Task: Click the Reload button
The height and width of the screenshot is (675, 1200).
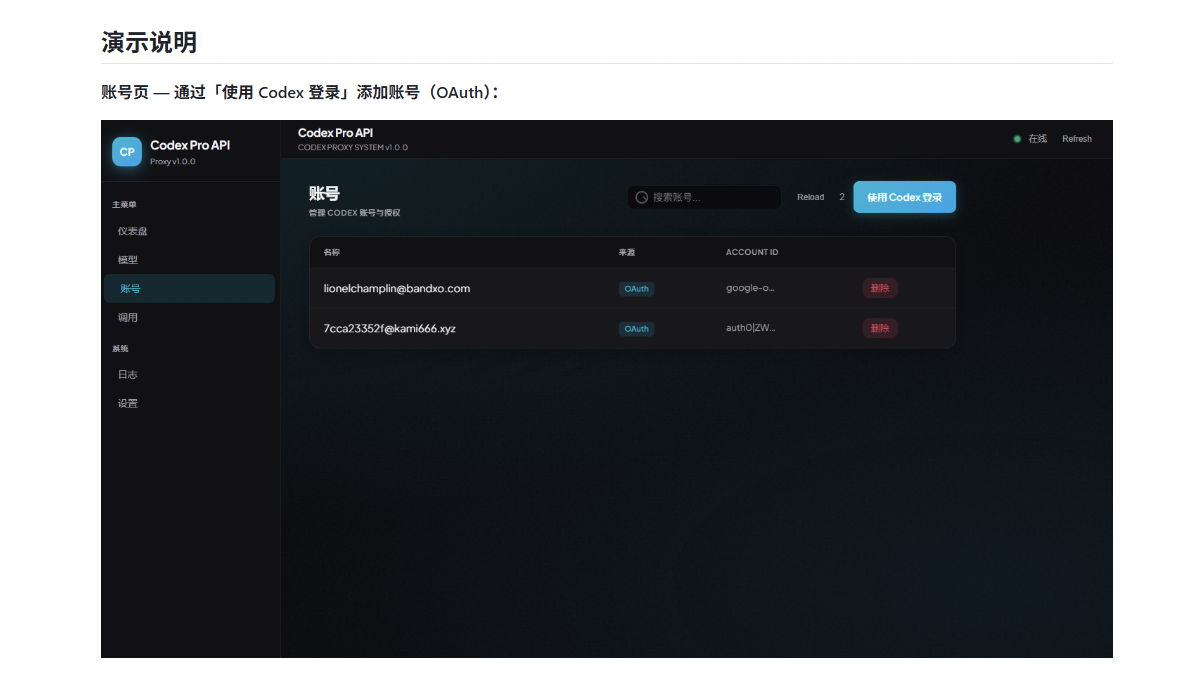Action: (810, 197)
